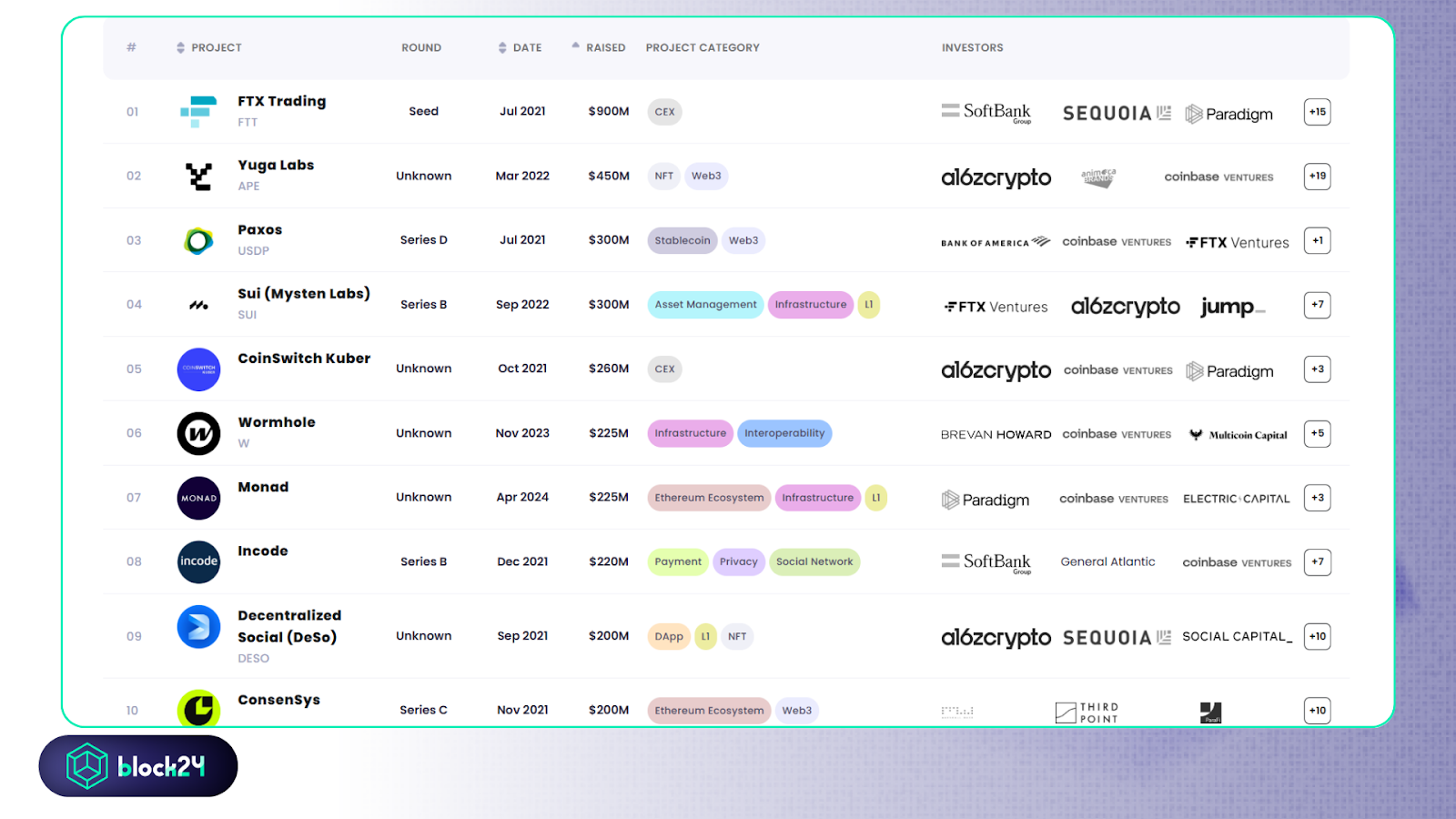Click the ROUND column header
Image resolution: width=1456 pixels, height=819 pixels.
421,47
